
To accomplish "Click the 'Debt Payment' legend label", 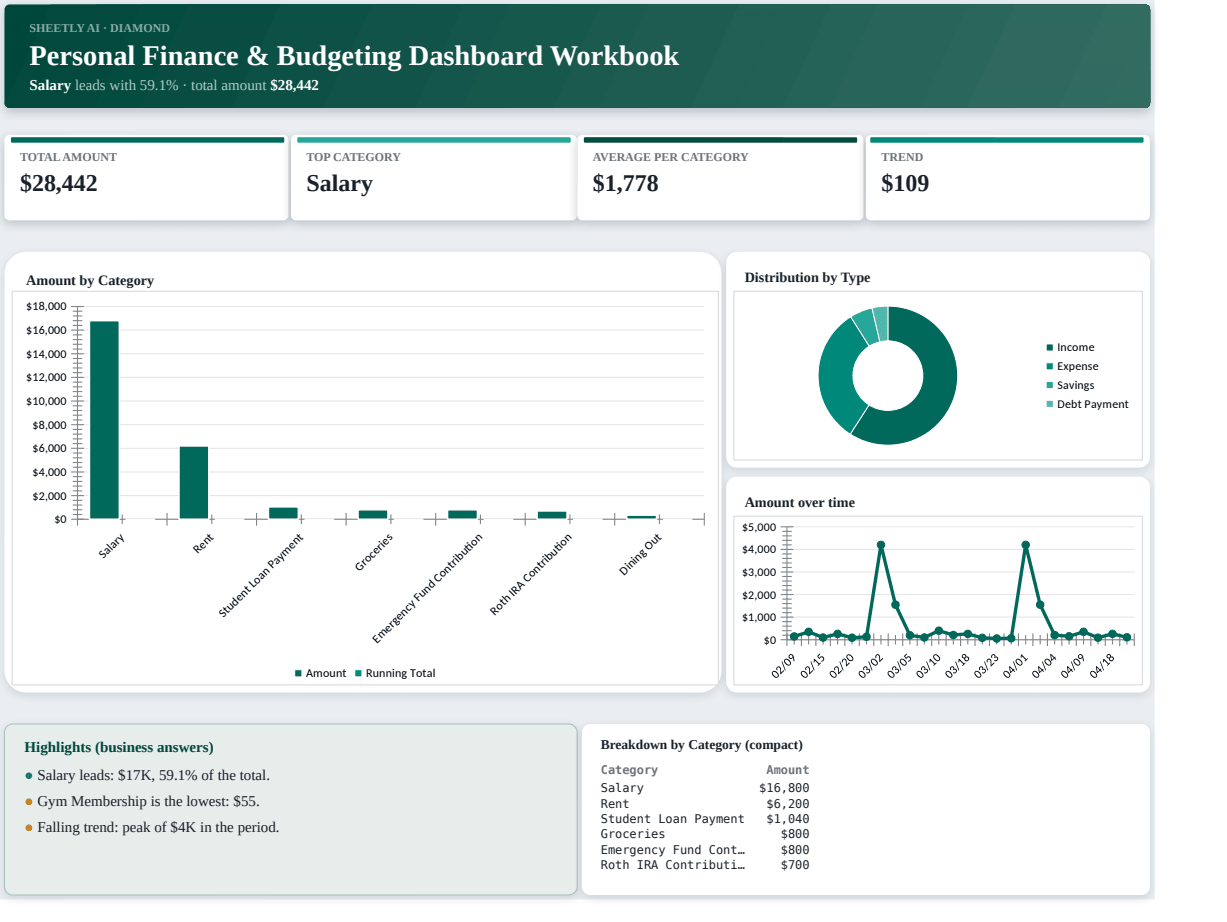I will [x=1093, y=405].
